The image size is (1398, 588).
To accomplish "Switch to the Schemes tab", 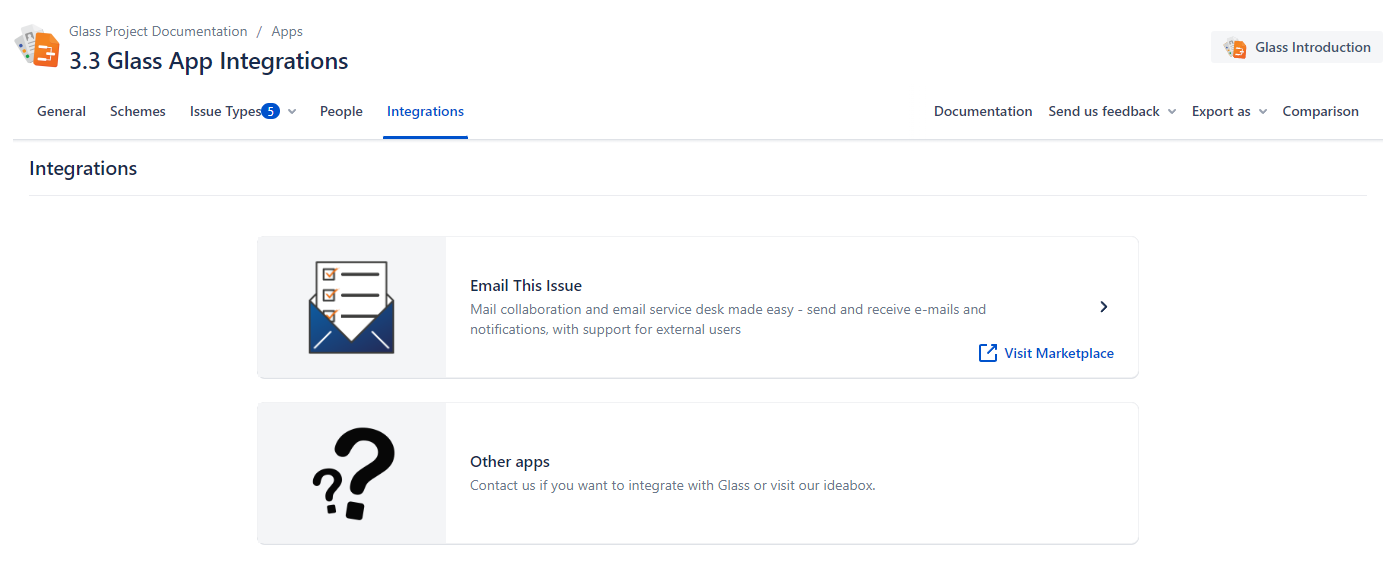I will [x=138, y=112].
